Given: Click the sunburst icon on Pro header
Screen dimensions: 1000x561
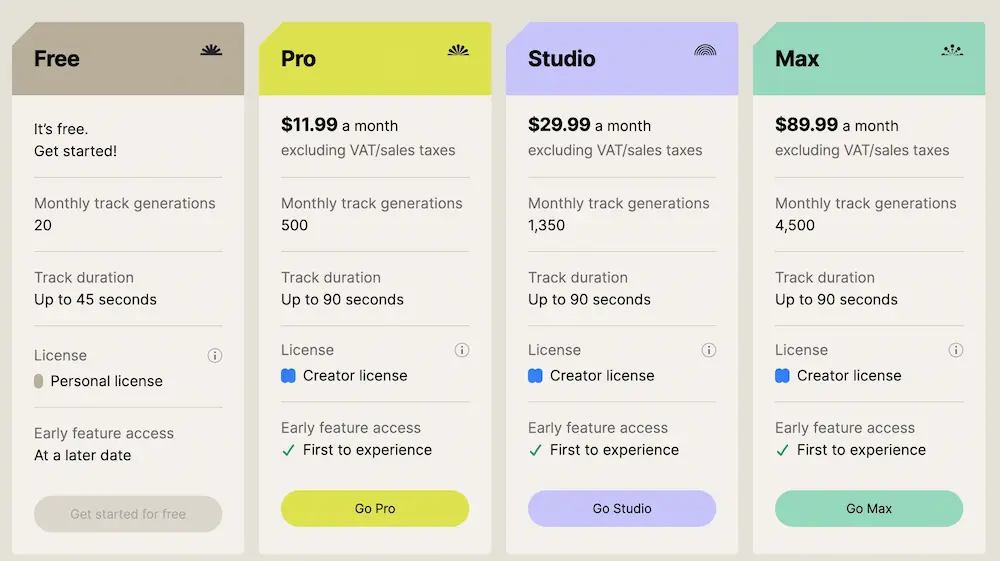Looking at the screenshot, I should [x=458, y=50].
